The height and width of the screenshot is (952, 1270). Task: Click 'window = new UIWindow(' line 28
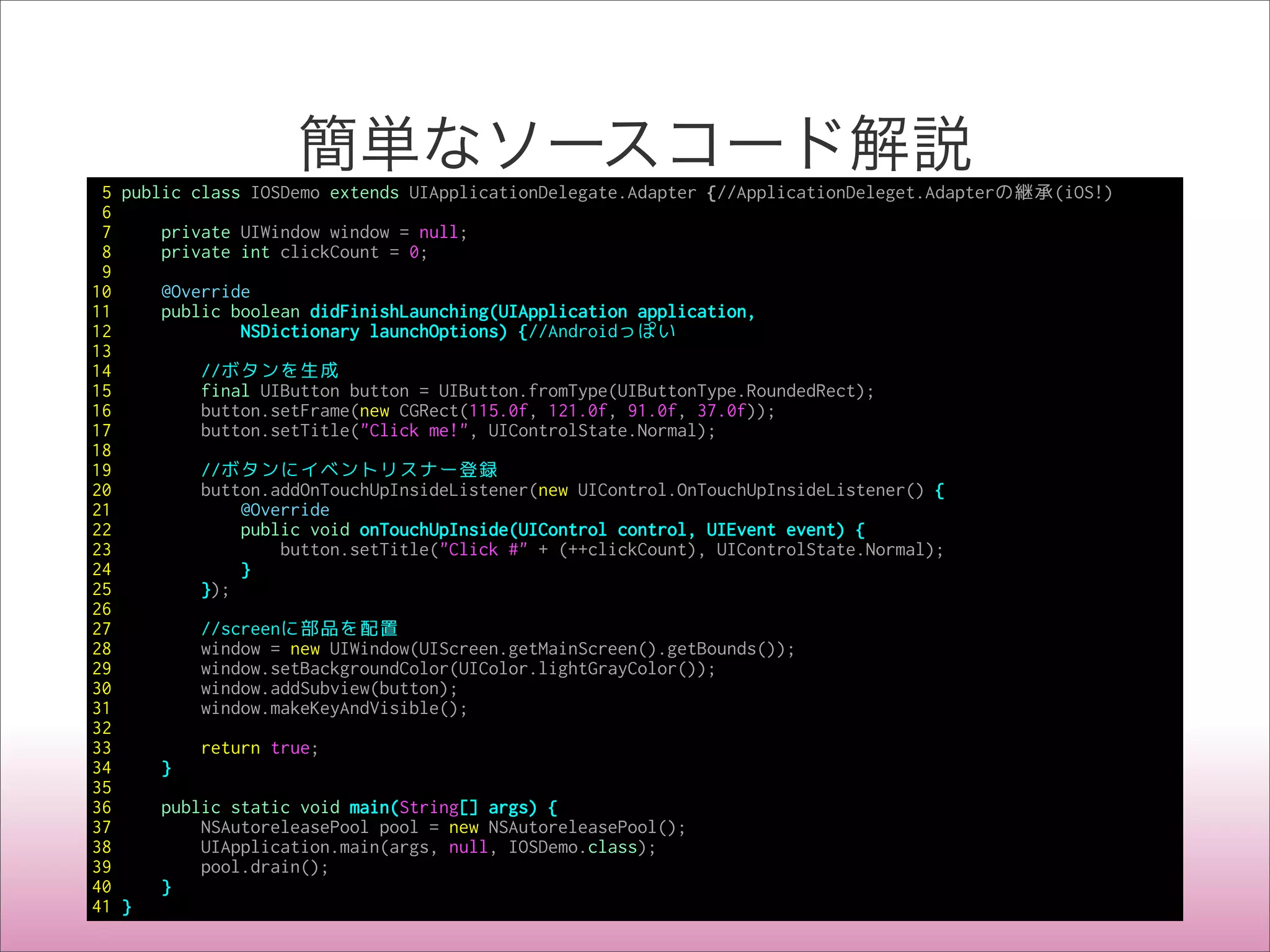tap(497, 649)
